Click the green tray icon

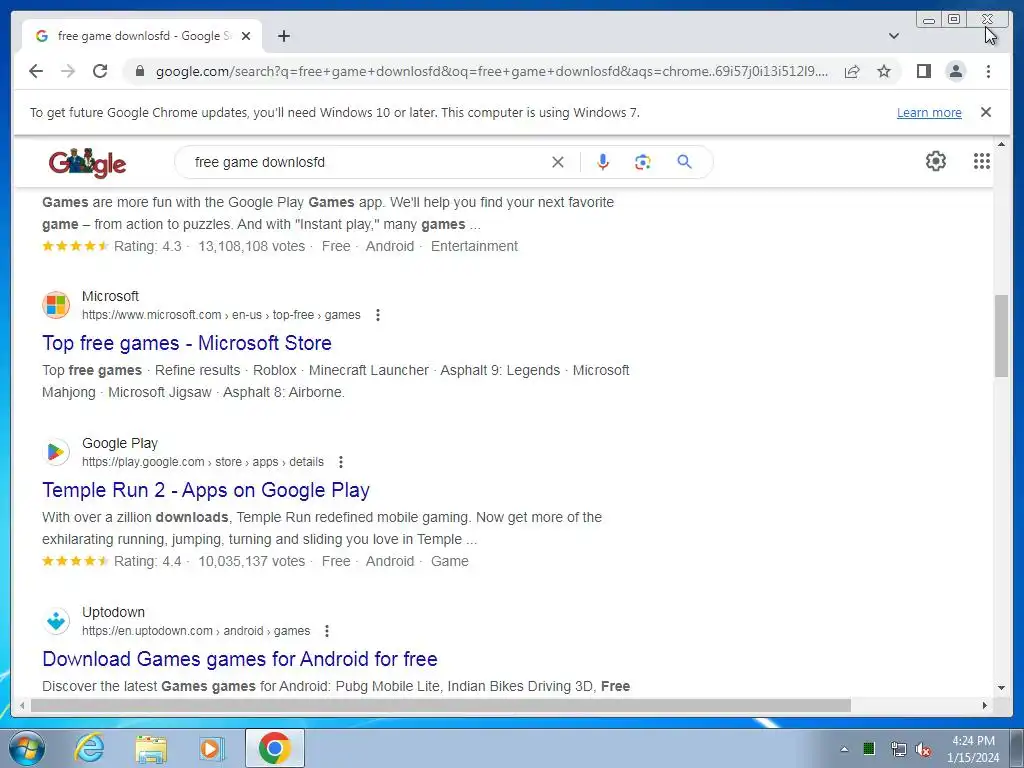point(869,749)
